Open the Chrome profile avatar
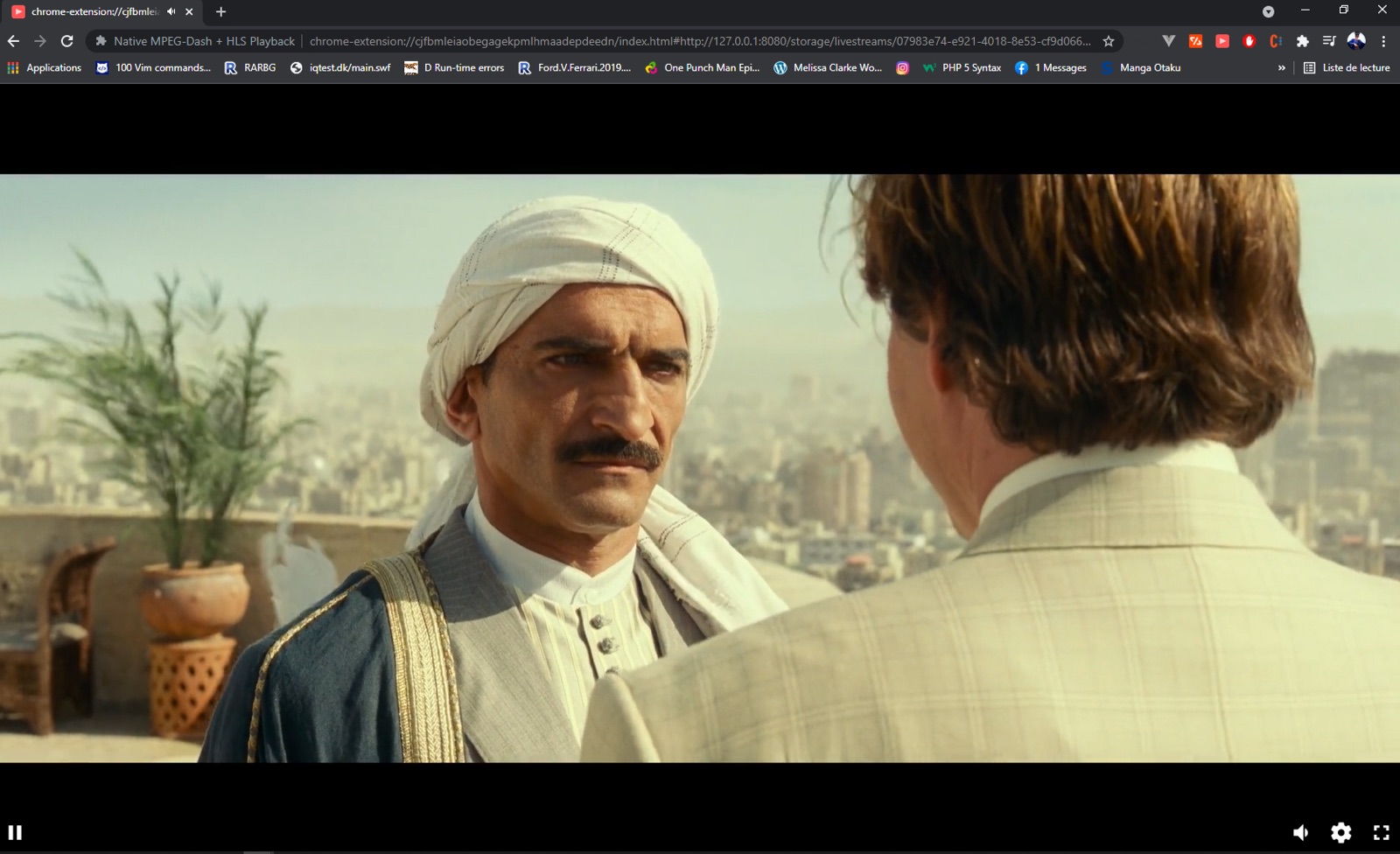Viewport: 1400px width, 854px height. coord(1356,41)
